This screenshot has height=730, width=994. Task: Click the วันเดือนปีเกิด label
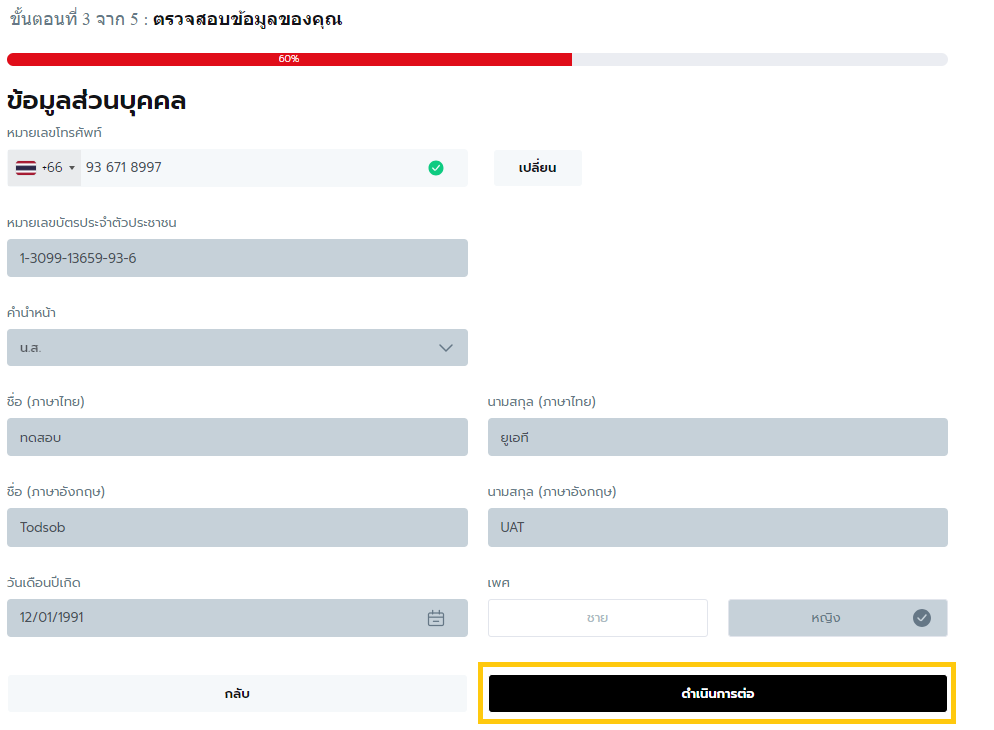44,583
